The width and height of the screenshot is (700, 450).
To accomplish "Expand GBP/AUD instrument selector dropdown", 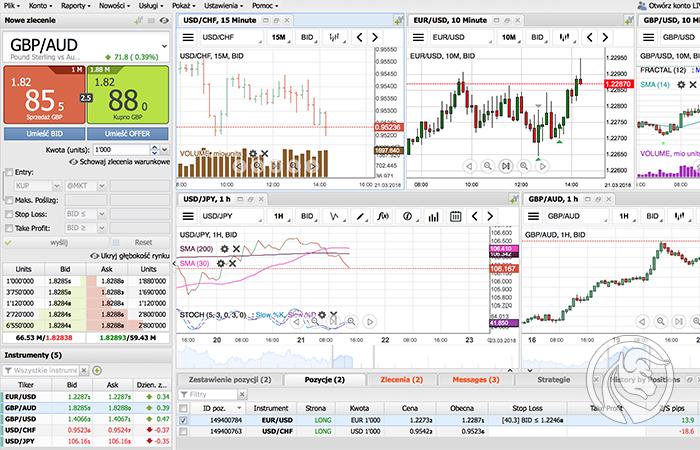I will pos(164,46).
